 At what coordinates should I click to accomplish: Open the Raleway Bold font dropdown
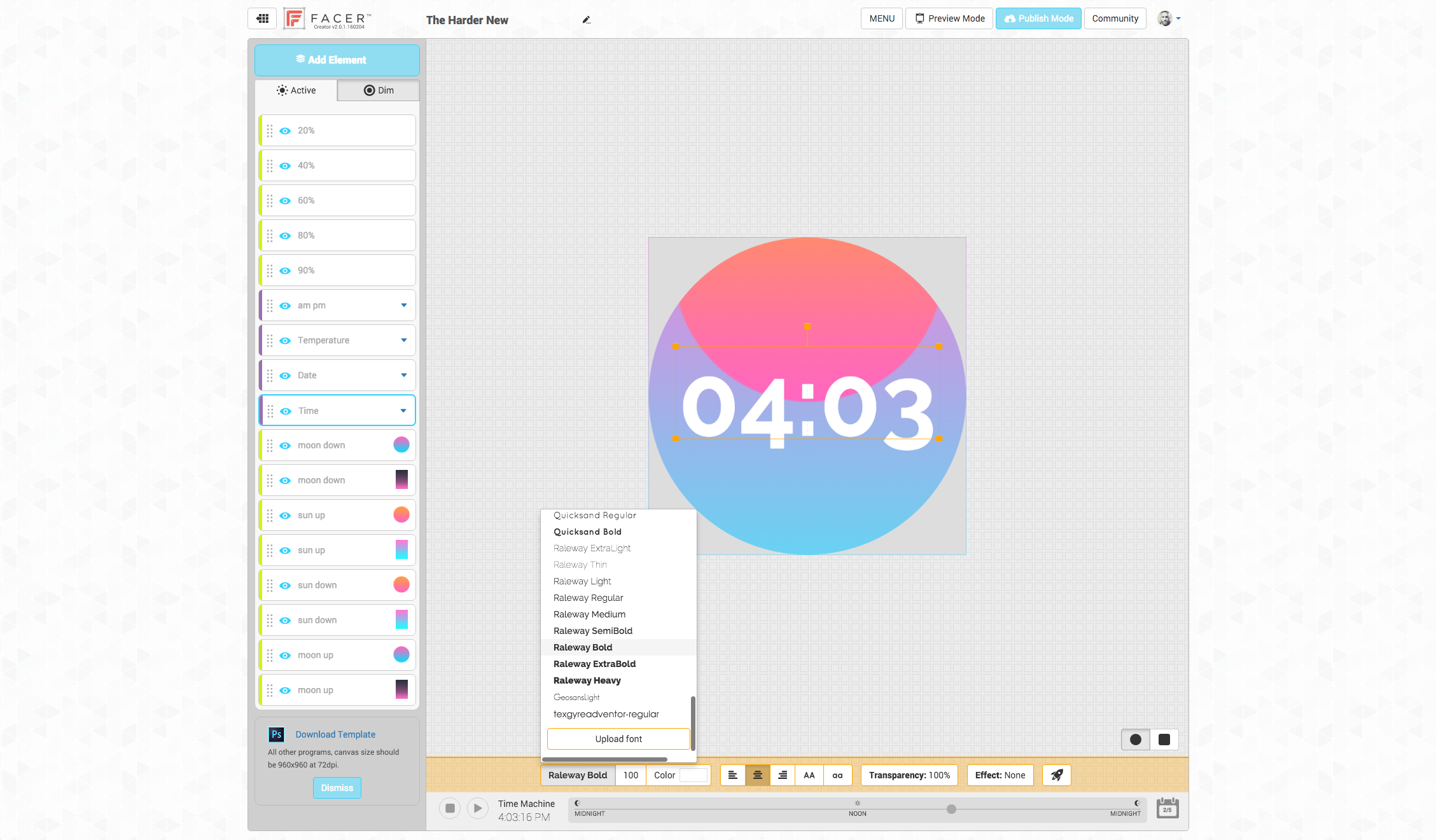point(577,775)
